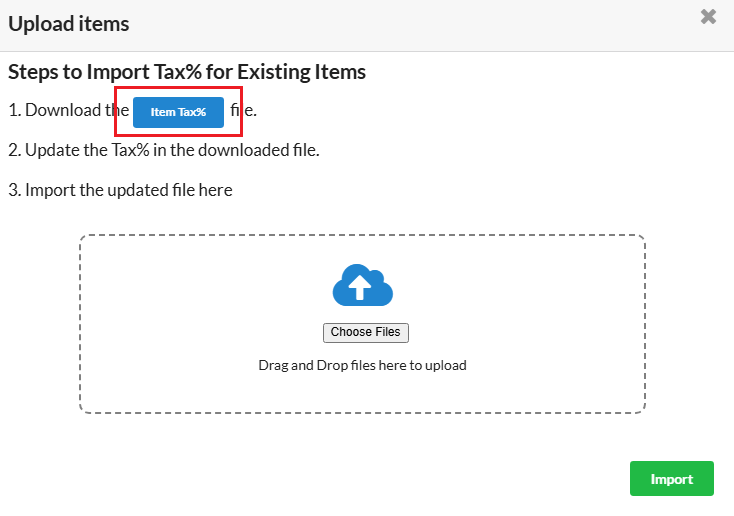Click the "Steps to Import Tax%" heading

[x=120, y=72]
